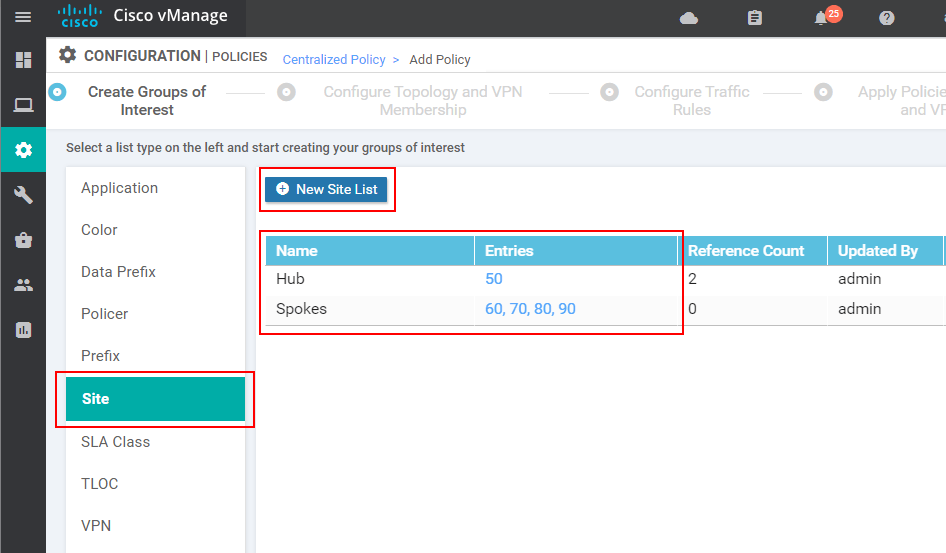Open the hamburger navigation menu
The image size is (946, 553).
22,17
